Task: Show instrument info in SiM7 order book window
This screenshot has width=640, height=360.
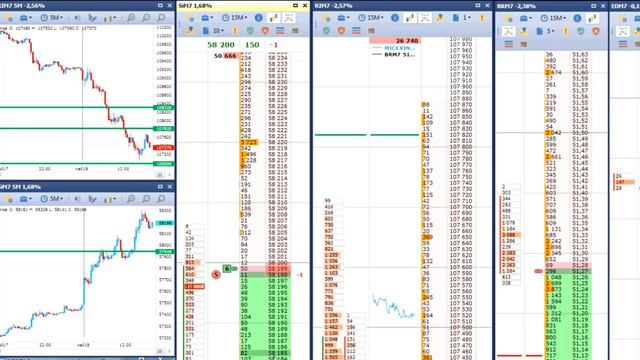Action: pos(259,18)
